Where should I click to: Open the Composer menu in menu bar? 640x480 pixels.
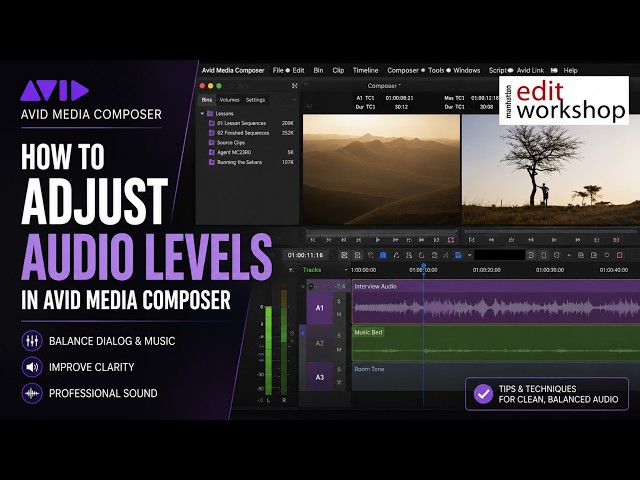pos(403,70)
